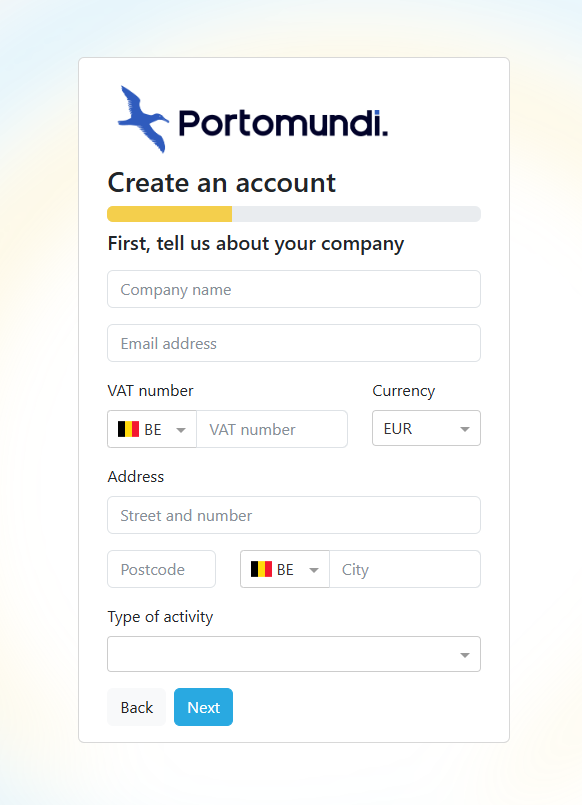Open the VAT country dropdown
The width and height of the screenshot is (582, 805).
coord(151,428)
